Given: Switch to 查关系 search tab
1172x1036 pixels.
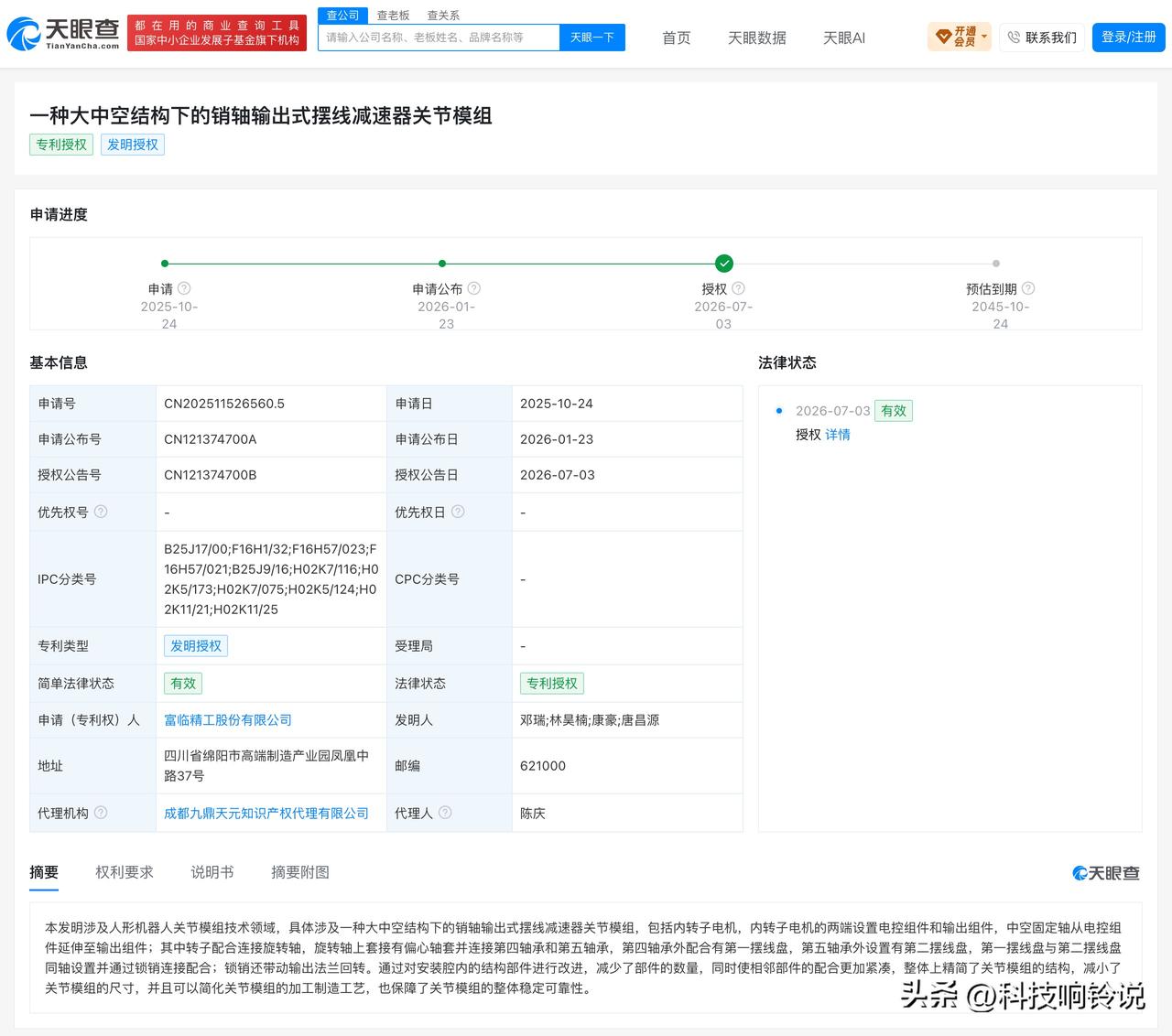Looking at the screenshot, I should [x=443, y=16].
